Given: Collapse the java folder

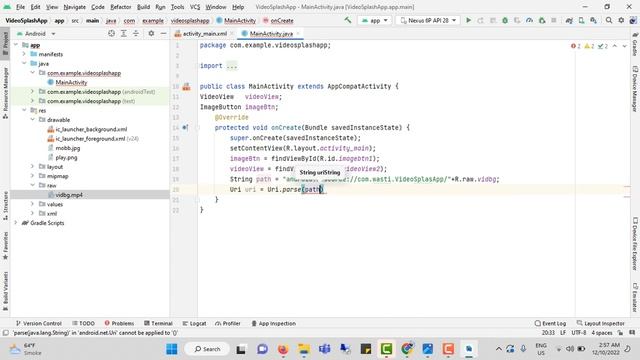Looking at the screenshot, I should point(24,63).
